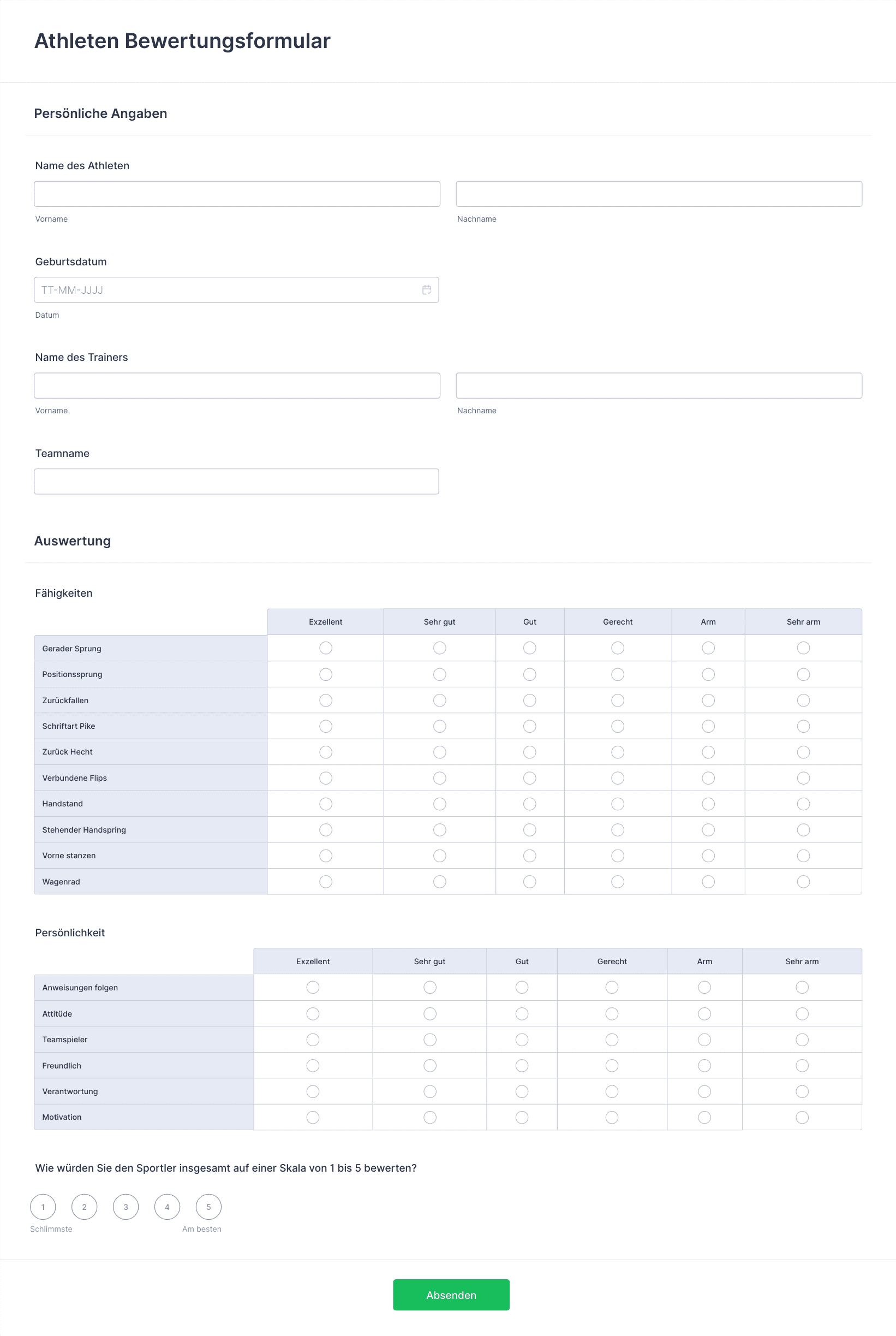Open the calendar picker for Geburtsdatum
Screen dimensions: 896x1336
click(x=426, y=290)
